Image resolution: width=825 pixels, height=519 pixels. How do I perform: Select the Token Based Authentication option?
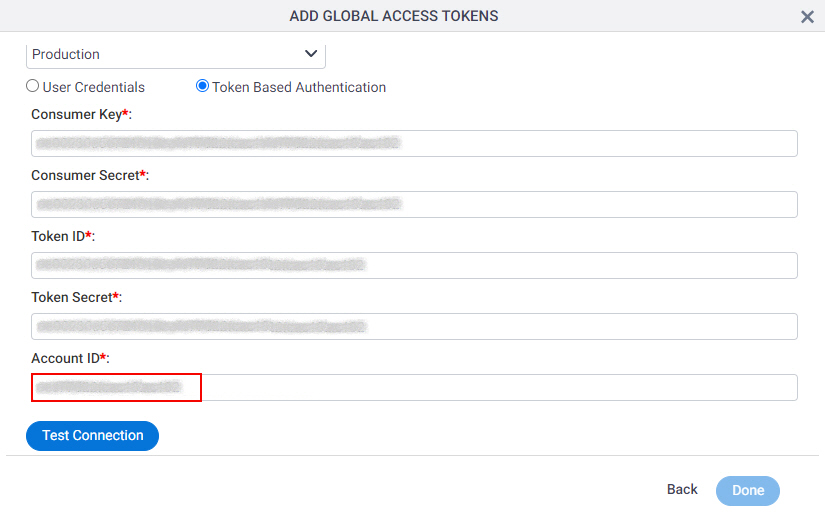tap(202, 86)
